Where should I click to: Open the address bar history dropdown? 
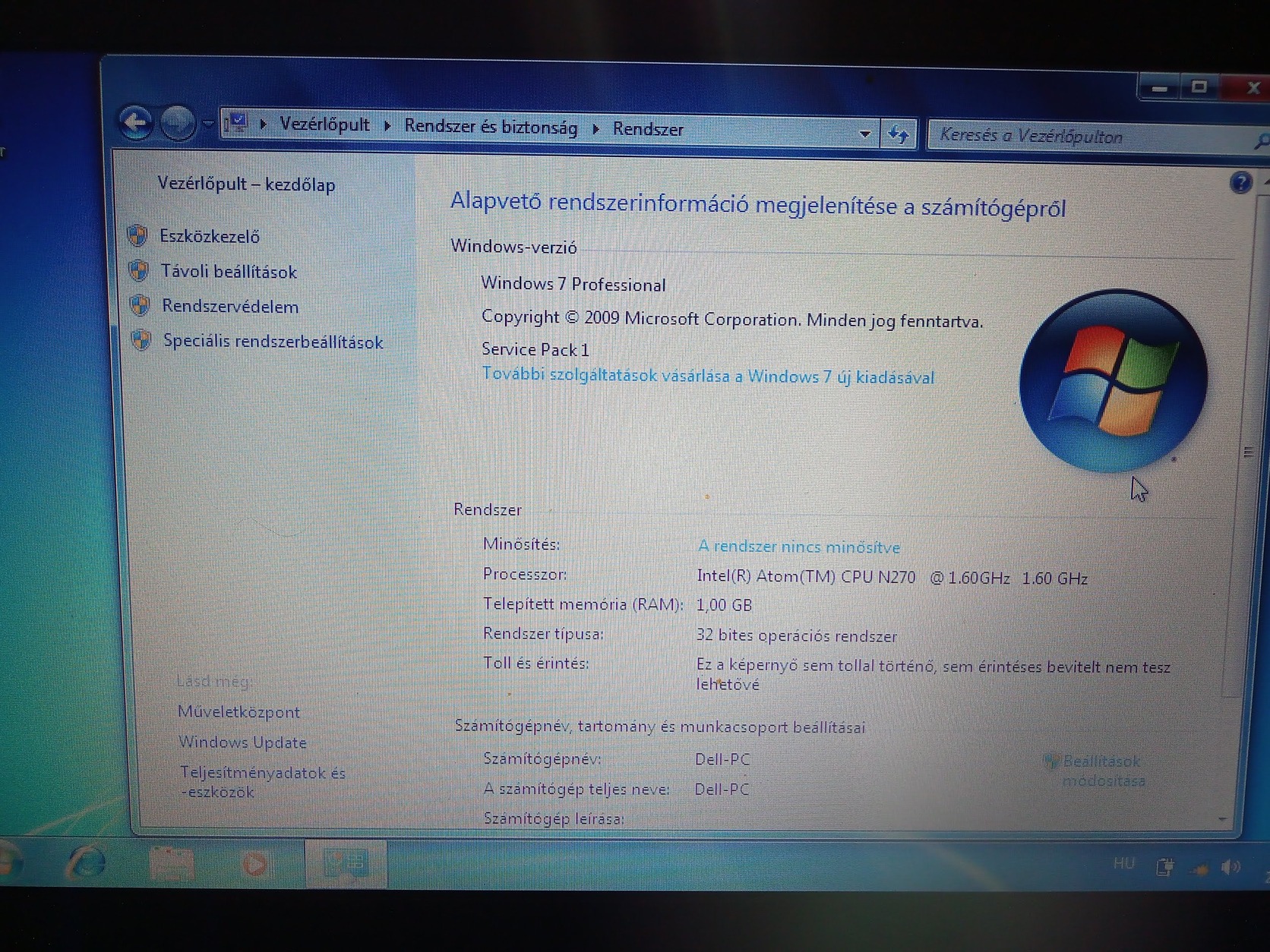(x=864, y=134)
